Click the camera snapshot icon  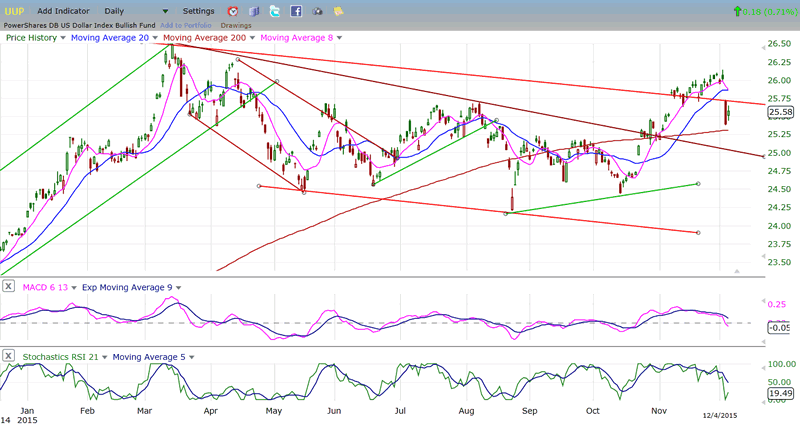(x=318, y=11)
